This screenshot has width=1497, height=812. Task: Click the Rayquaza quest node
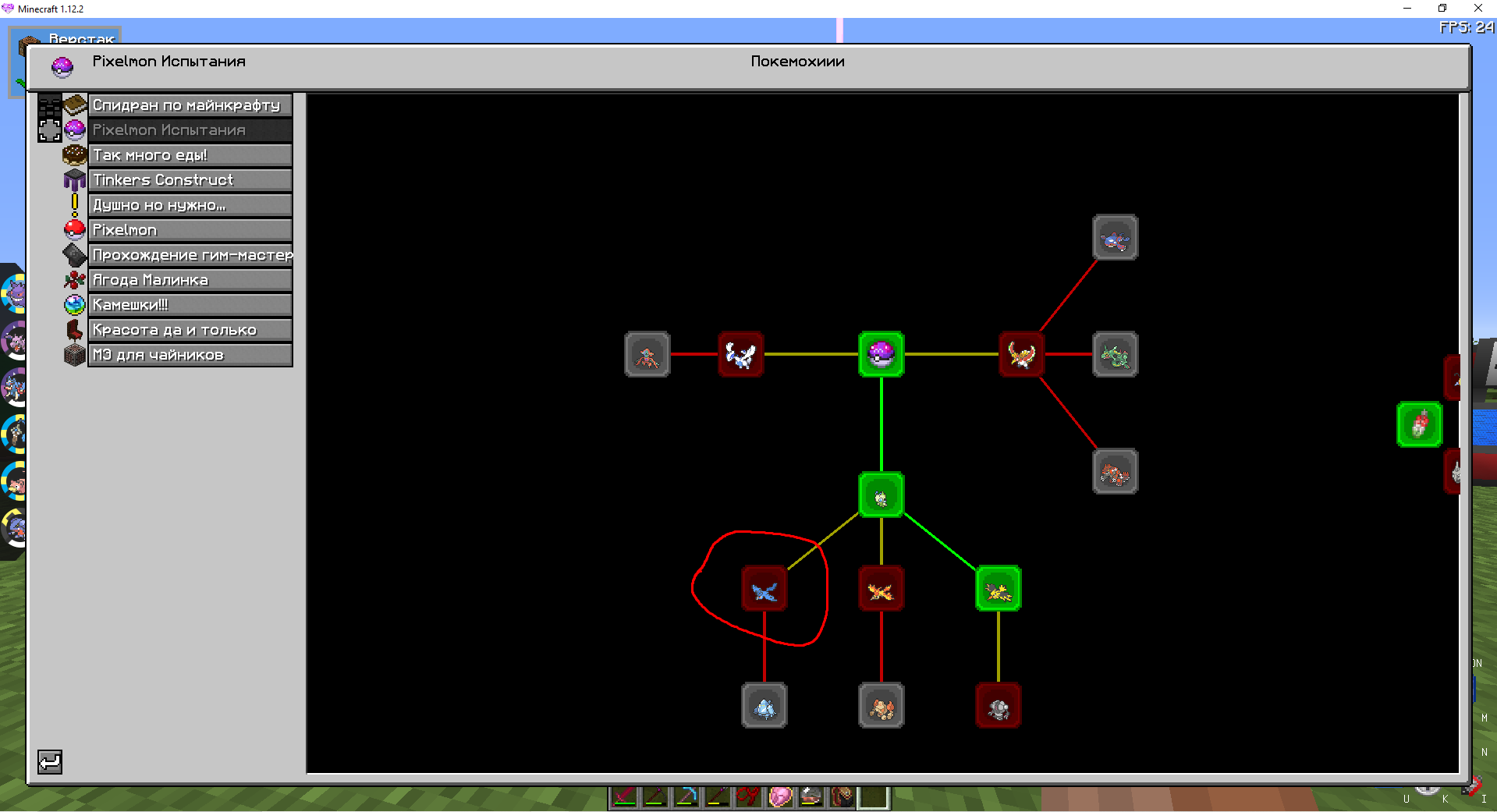(1115, 354)
